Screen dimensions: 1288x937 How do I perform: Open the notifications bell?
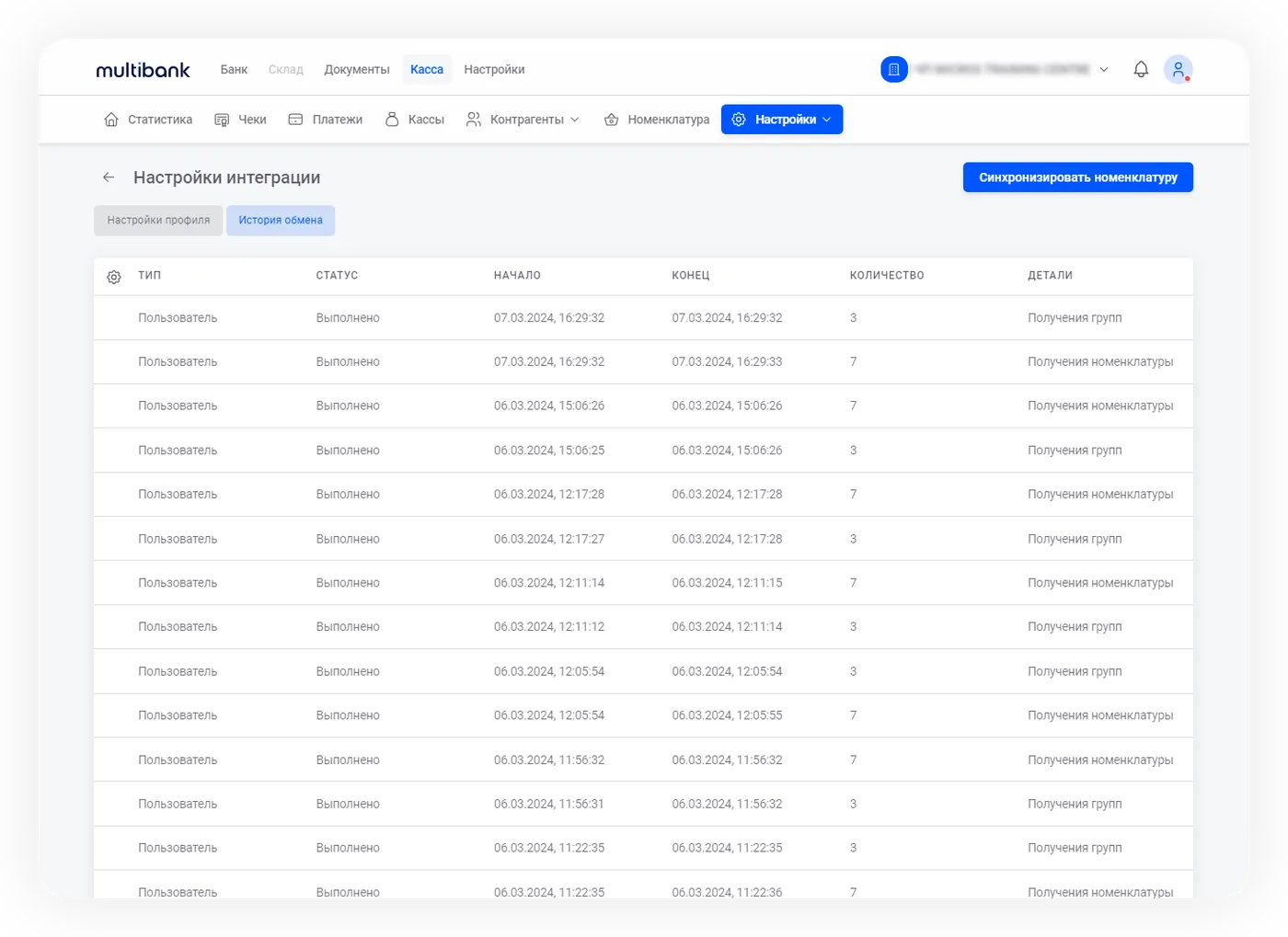coord(1141,69)
